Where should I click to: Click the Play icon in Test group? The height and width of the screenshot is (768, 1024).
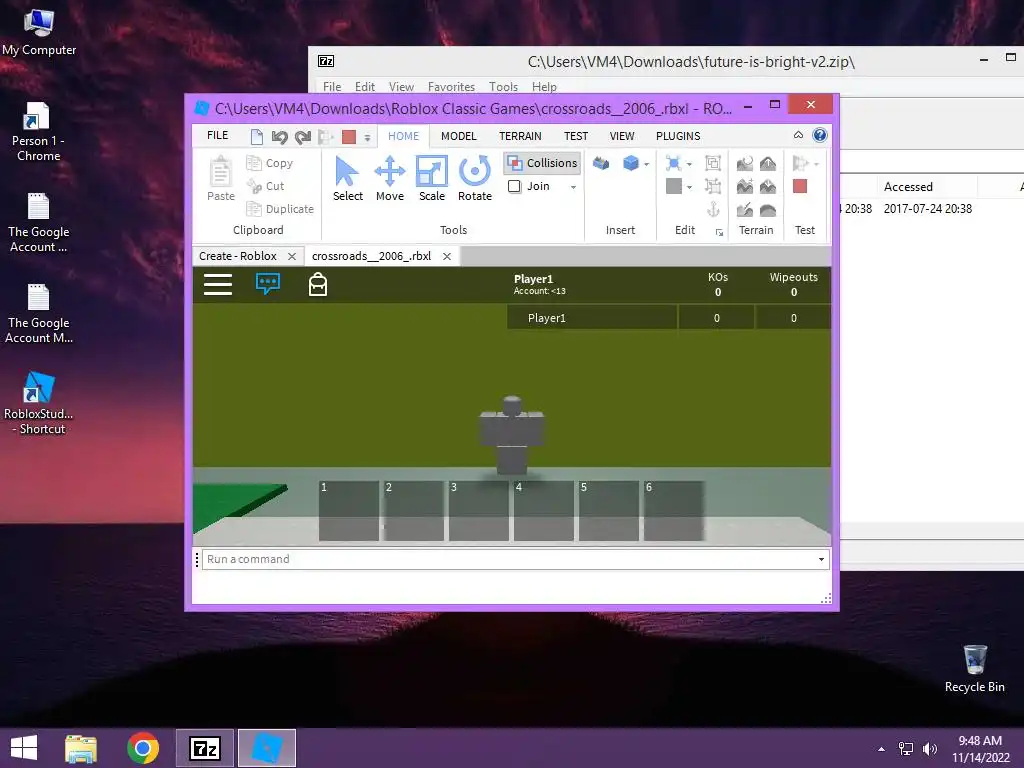click(800, 163)
